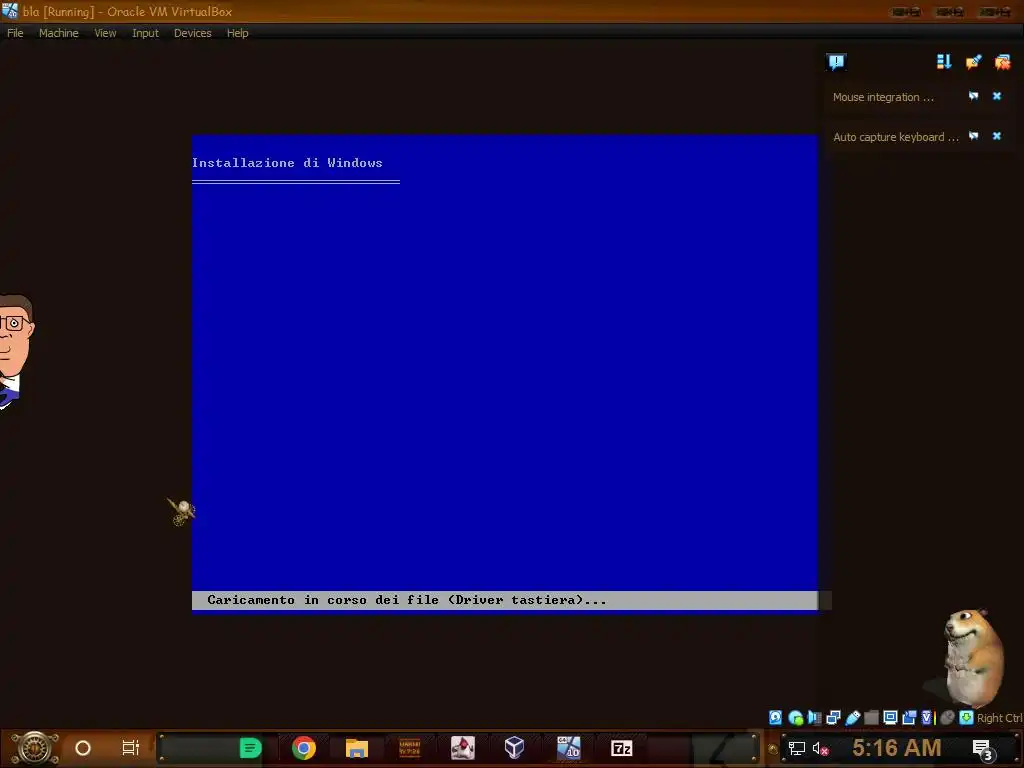The width and height of the screenshot is (1024, 768).
Task: Suppress the Mouse integration notification
Action: [x=974, y=96]
